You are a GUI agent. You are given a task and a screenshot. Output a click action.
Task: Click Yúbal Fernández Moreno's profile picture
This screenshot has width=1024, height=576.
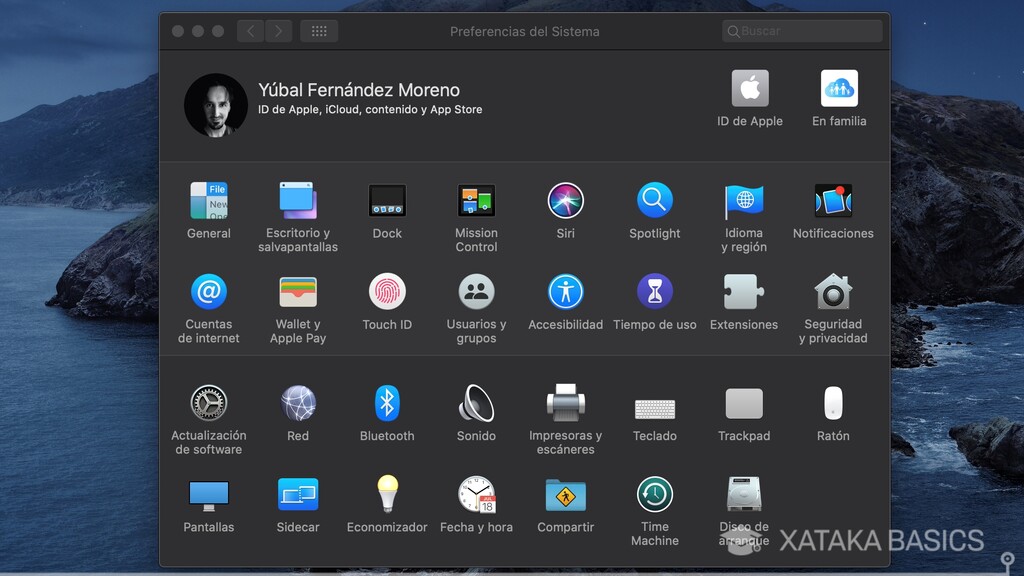click(x=216, y=105)
